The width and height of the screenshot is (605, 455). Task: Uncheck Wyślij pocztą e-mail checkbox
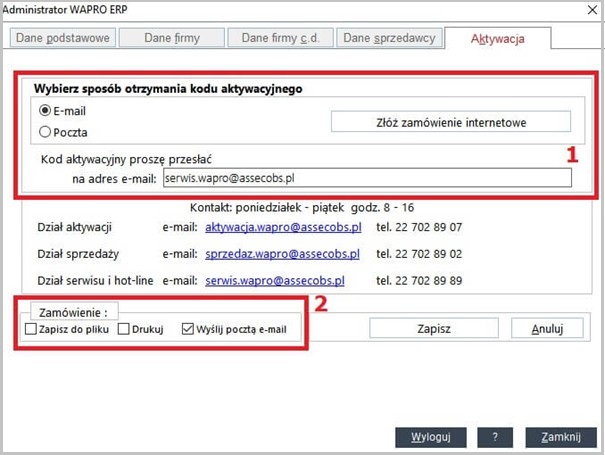[189, 328]
